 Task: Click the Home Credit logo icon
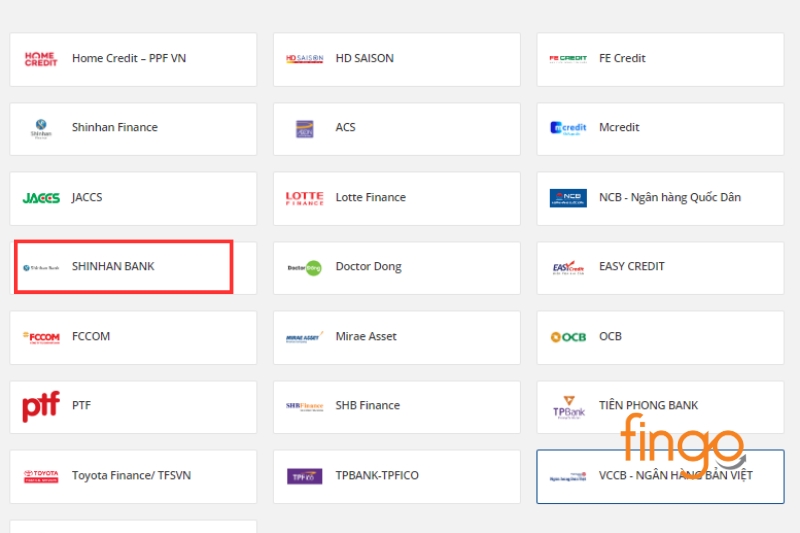coord(41,59)
